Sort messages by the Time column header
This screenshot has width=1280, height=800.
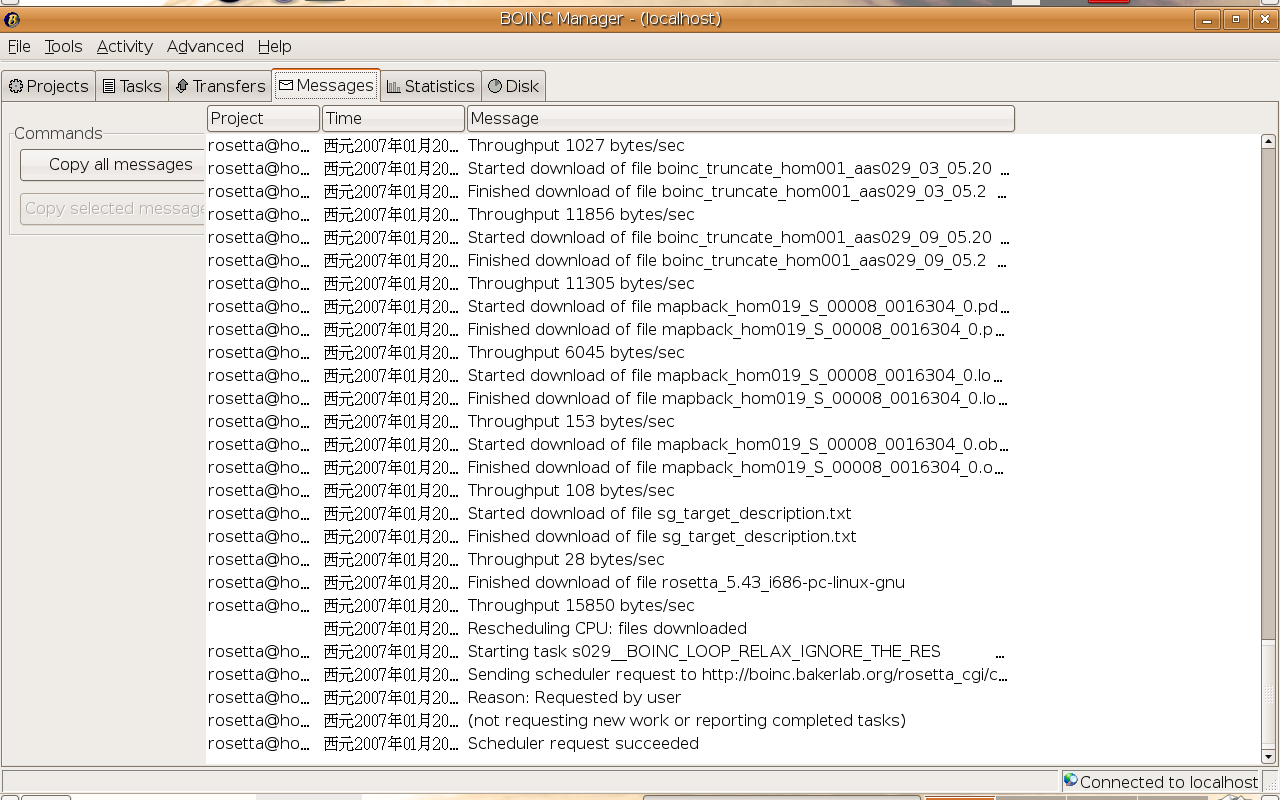coord(393,118)
